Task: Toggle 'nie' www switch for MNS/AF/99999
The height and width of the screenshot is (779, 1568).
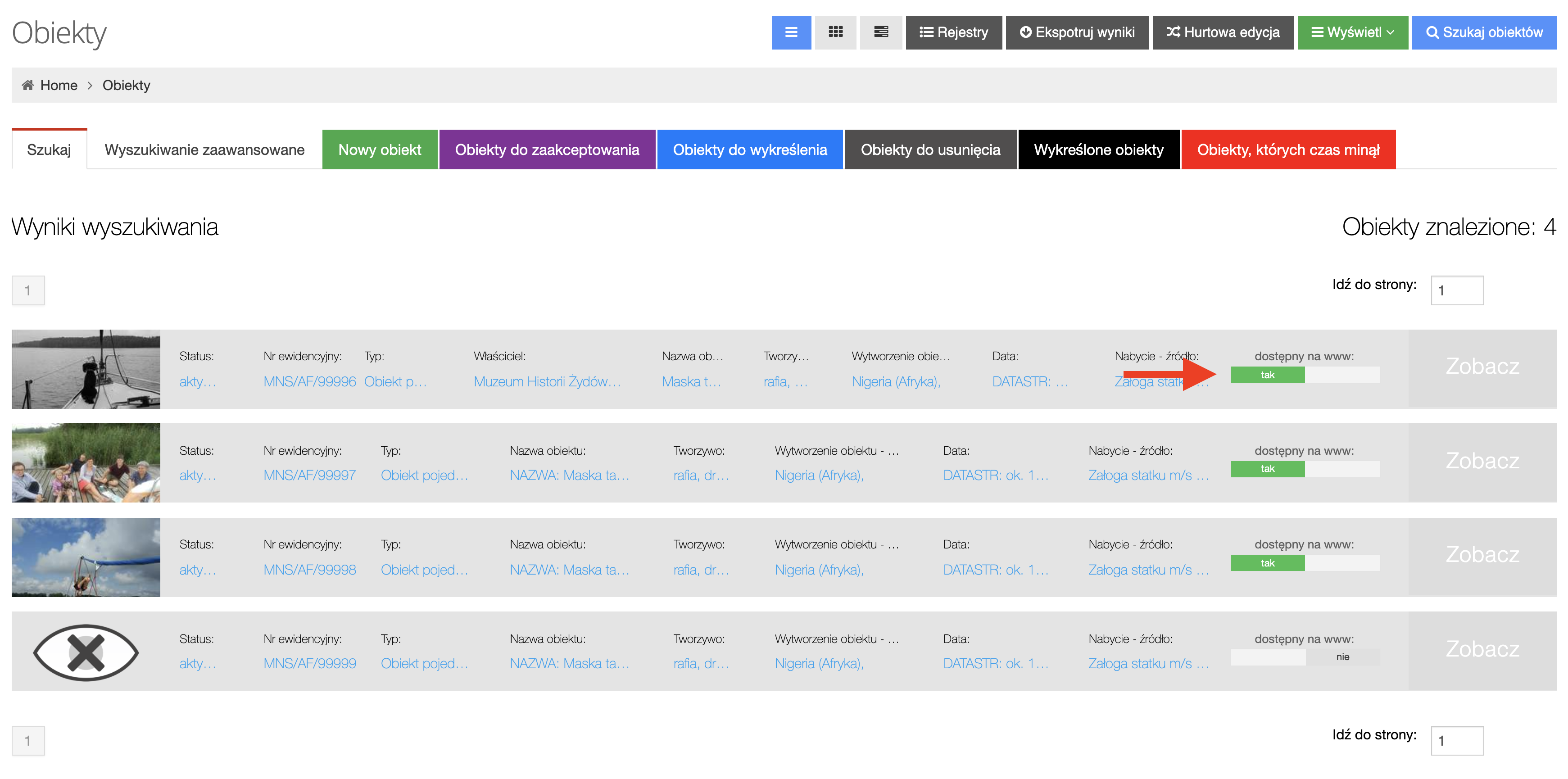Action: pos(1305,657)
